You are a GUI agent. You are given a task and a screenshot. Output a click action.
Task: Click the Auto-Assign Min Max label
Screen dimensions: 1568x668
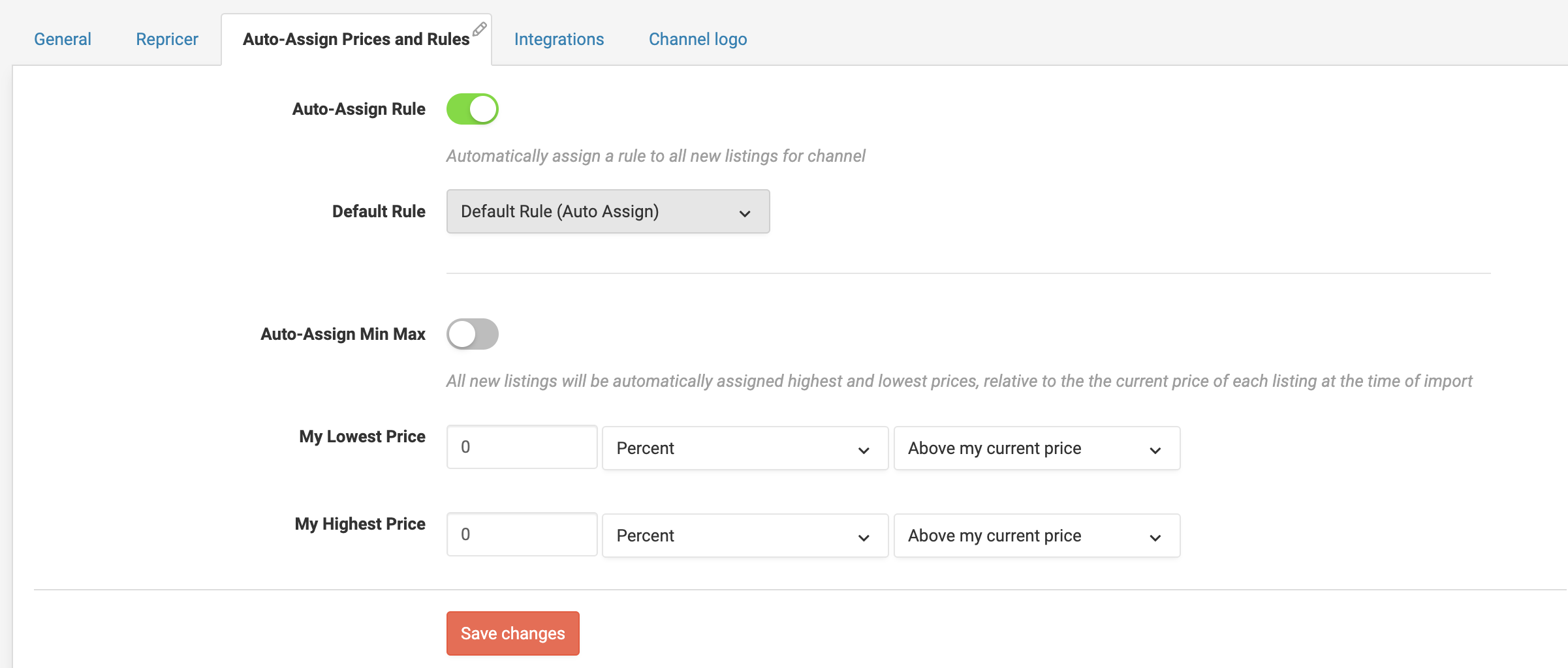343,334
